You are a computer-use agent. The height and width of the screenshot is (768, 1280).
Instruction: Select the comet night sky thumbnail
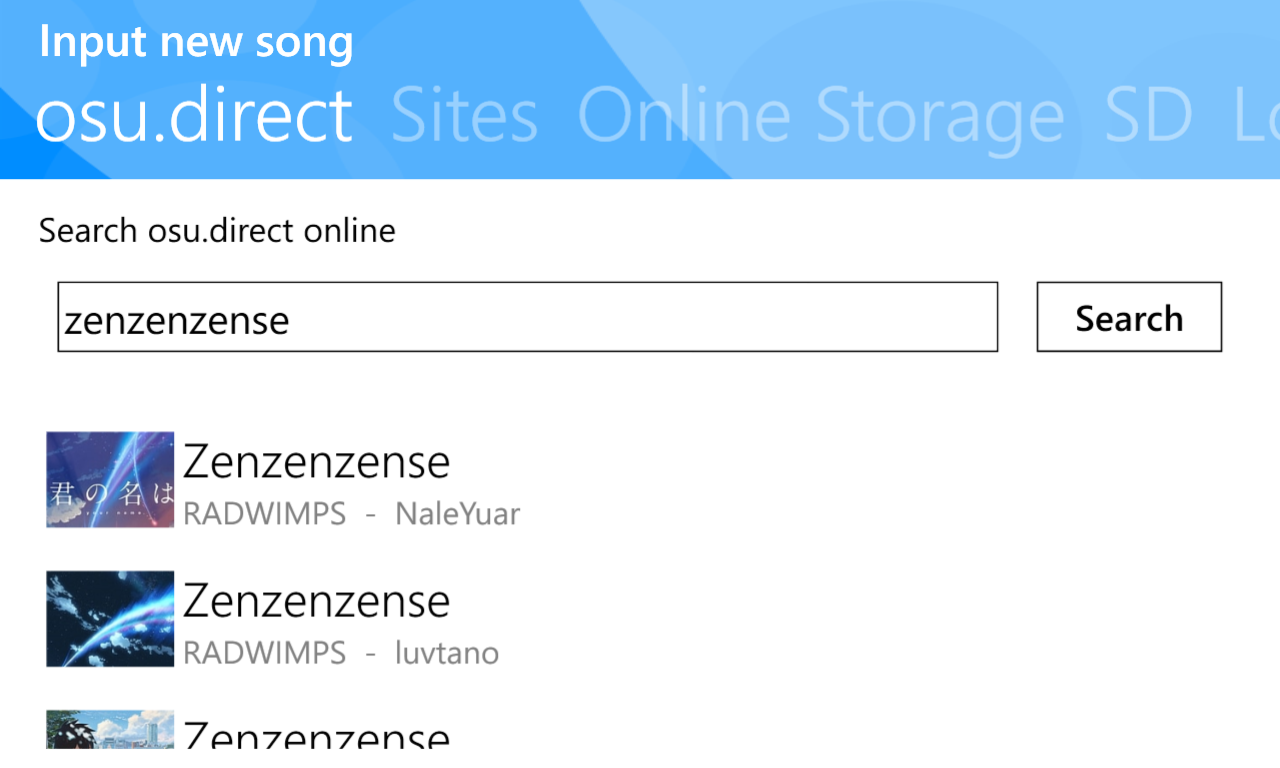click(x=110, y=619)
